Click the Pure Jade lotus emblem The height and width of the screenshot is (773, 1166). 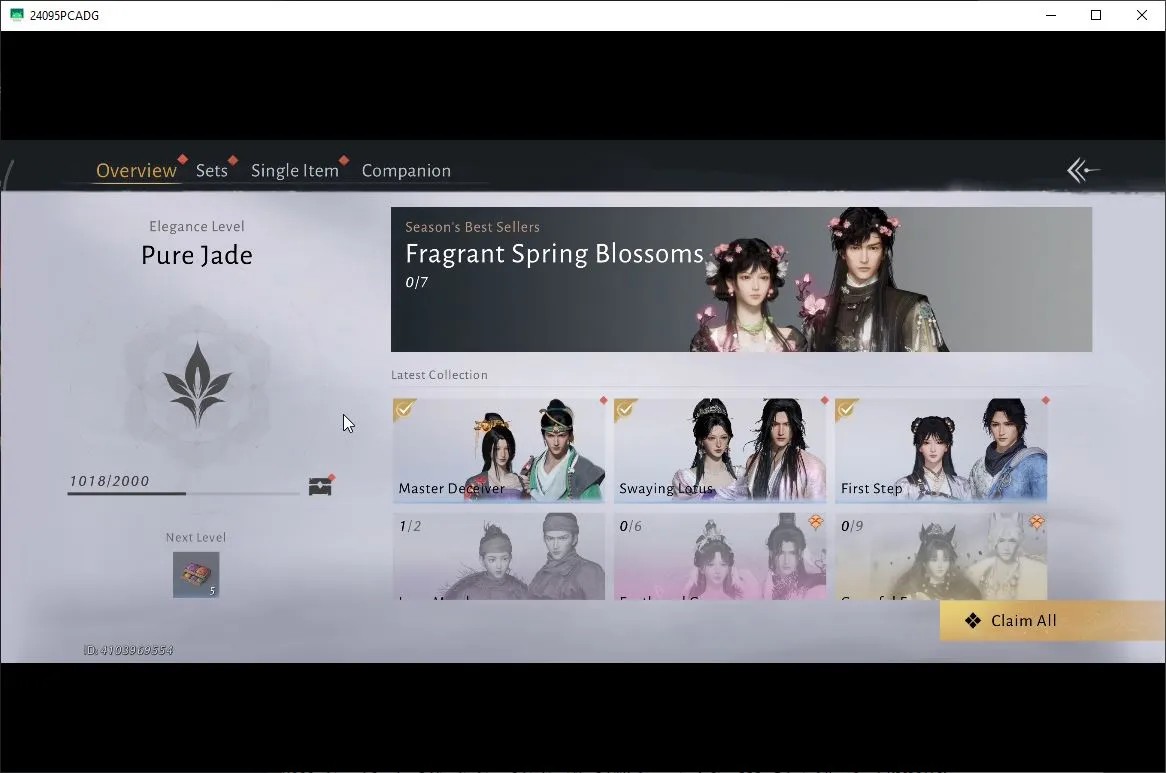197,384
